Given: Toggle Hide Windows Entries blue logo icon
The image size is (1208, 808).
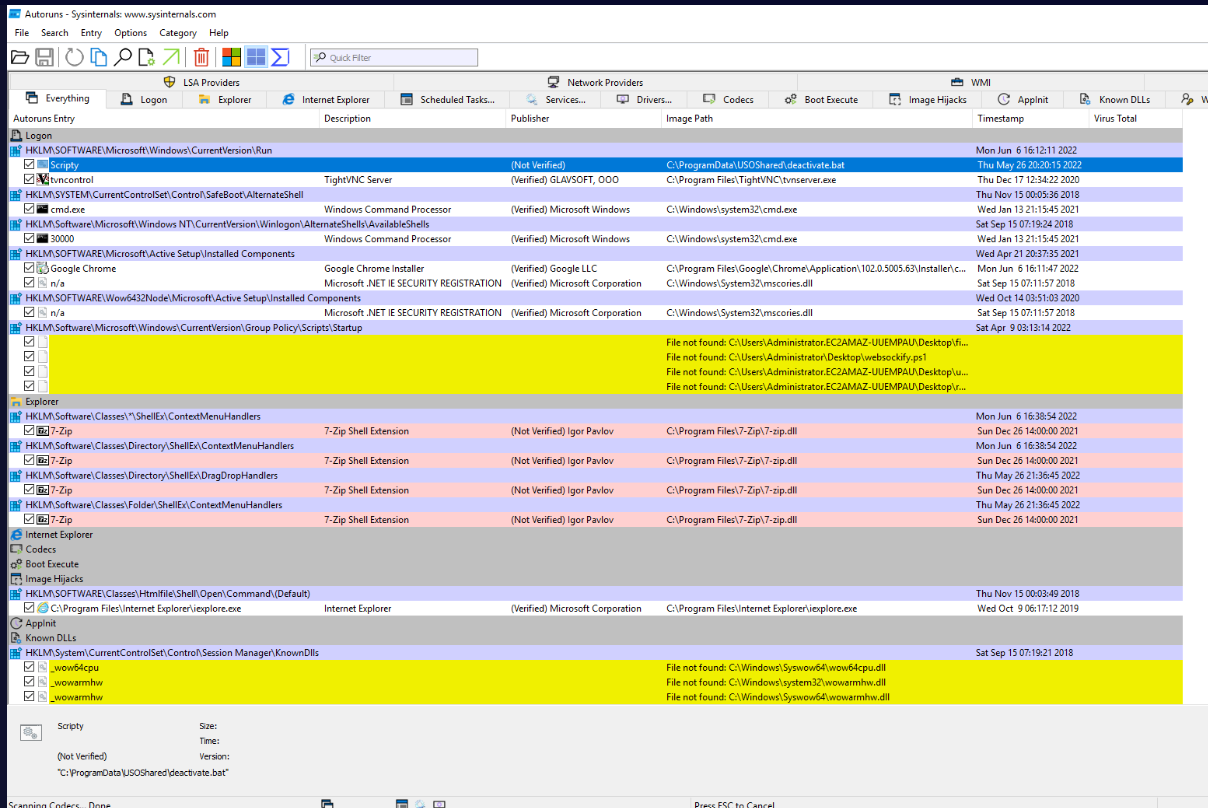Looking at the screenshot, I should [x=256, y=57].
